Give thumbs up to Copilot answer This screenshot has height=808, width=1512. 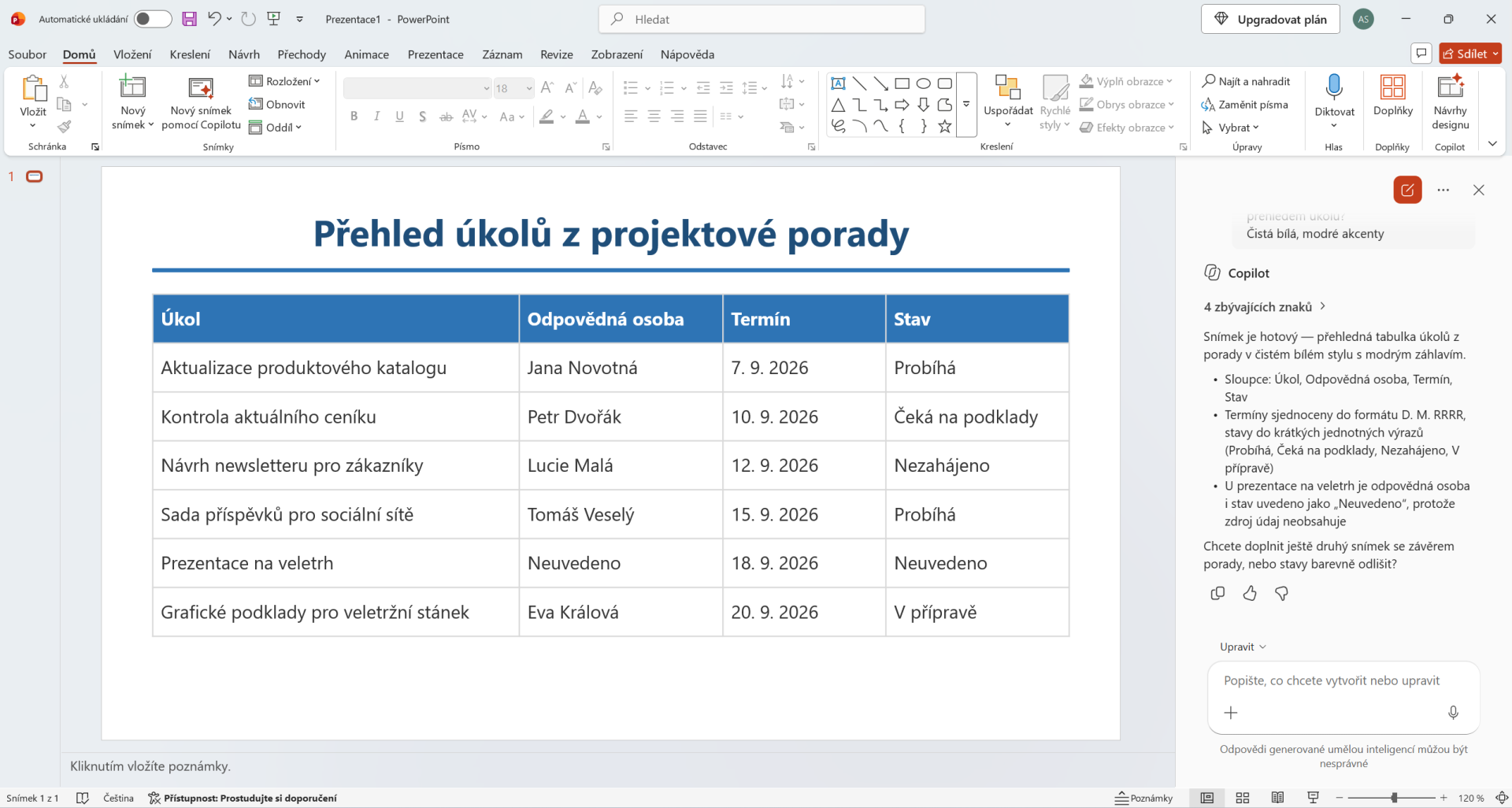tap(1250, 594)
